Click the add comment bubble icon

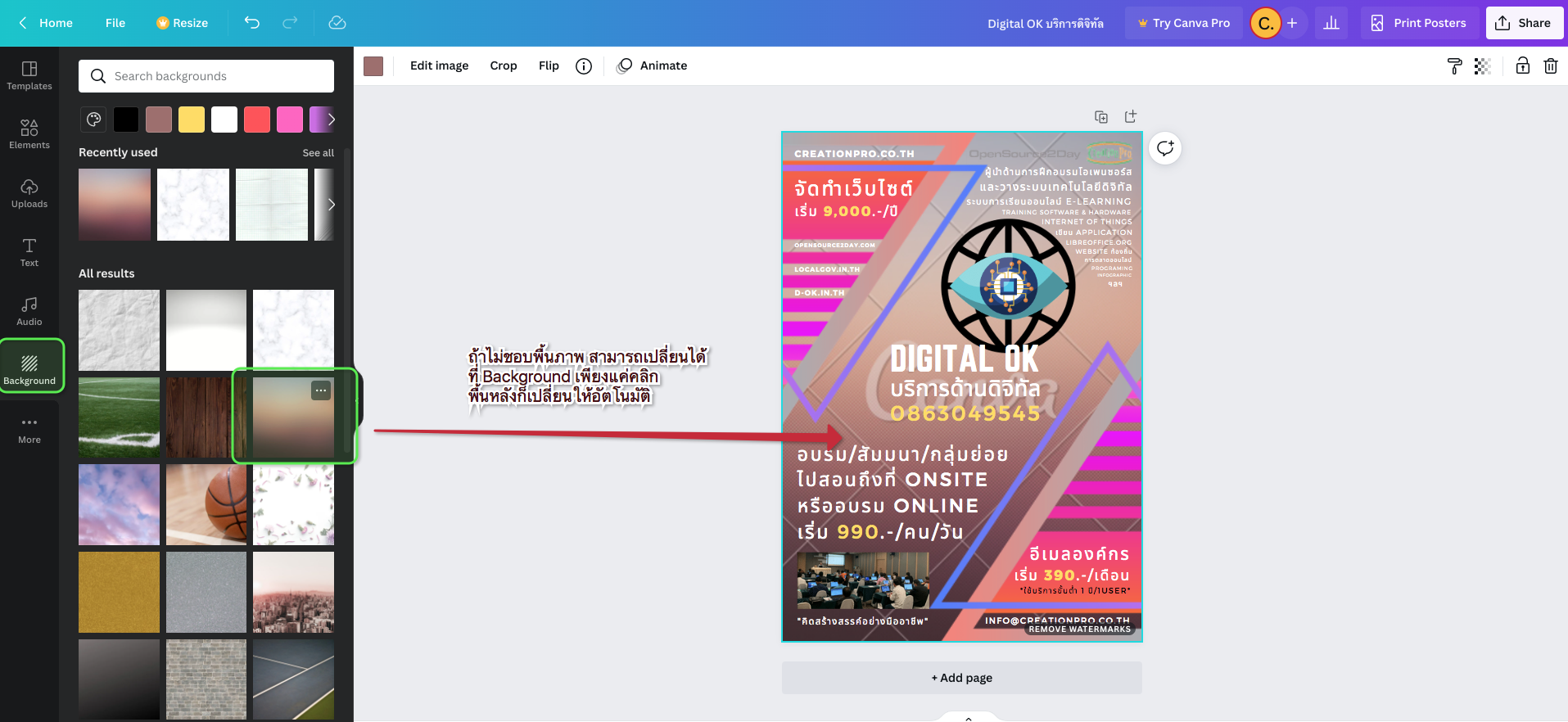pos(1164,148)
